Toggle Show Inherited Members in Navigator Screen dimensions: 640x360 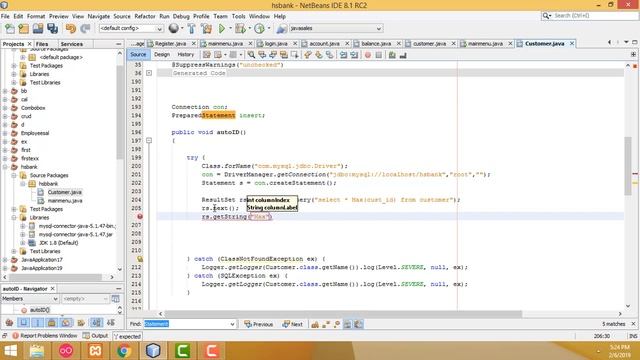tap(9, 323)
